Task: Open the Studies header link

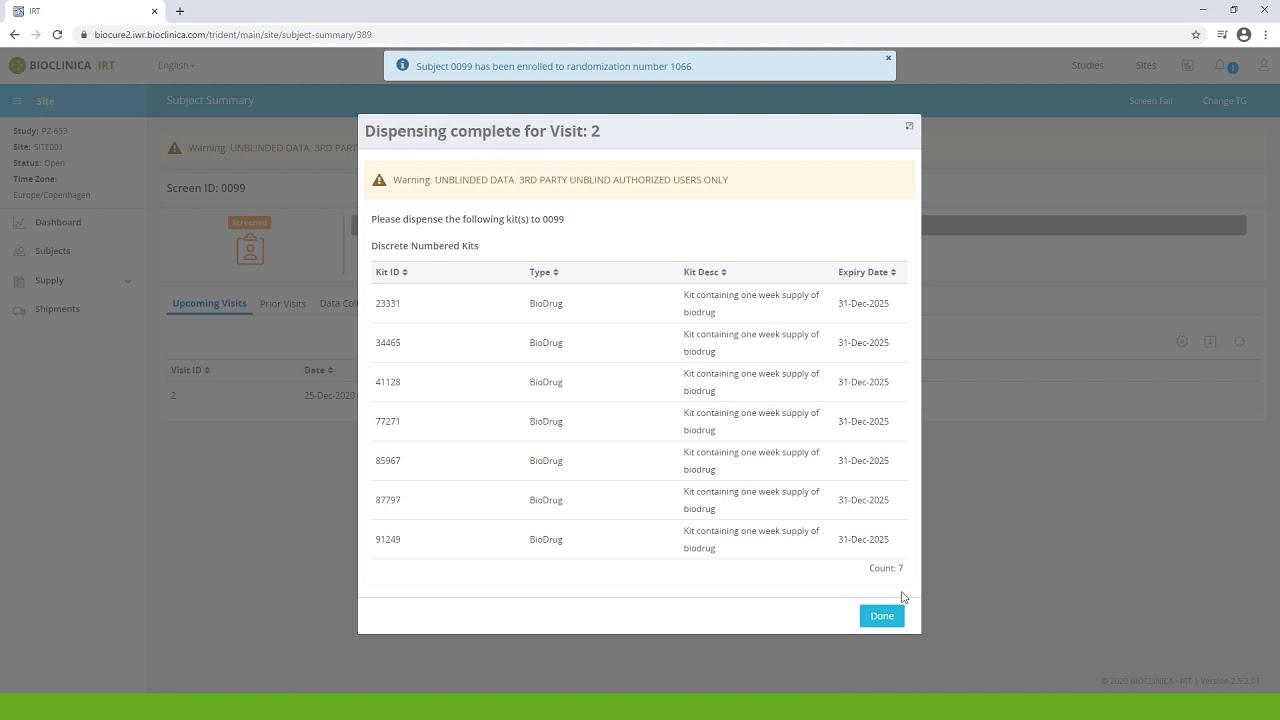Action: click(1088, 66)
